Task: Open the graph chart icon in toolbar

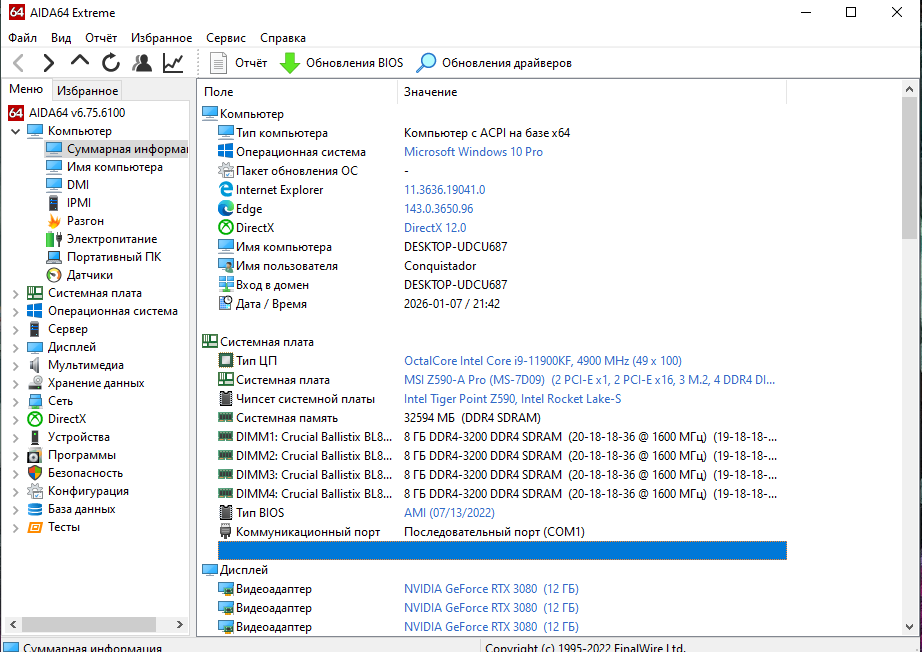Action: pos(173,63)
